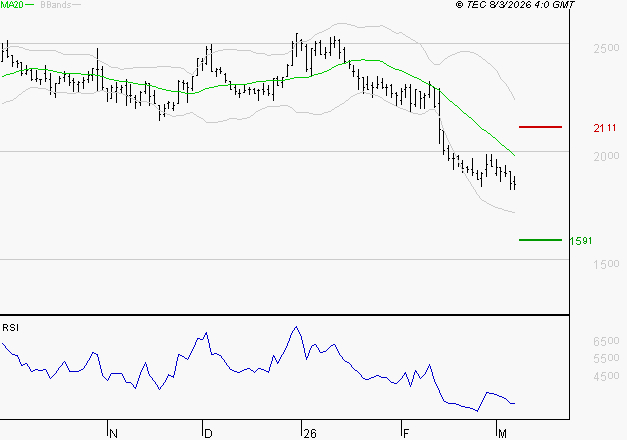
Task: Click the D month marker on the time axis
Action: (208, 434)
